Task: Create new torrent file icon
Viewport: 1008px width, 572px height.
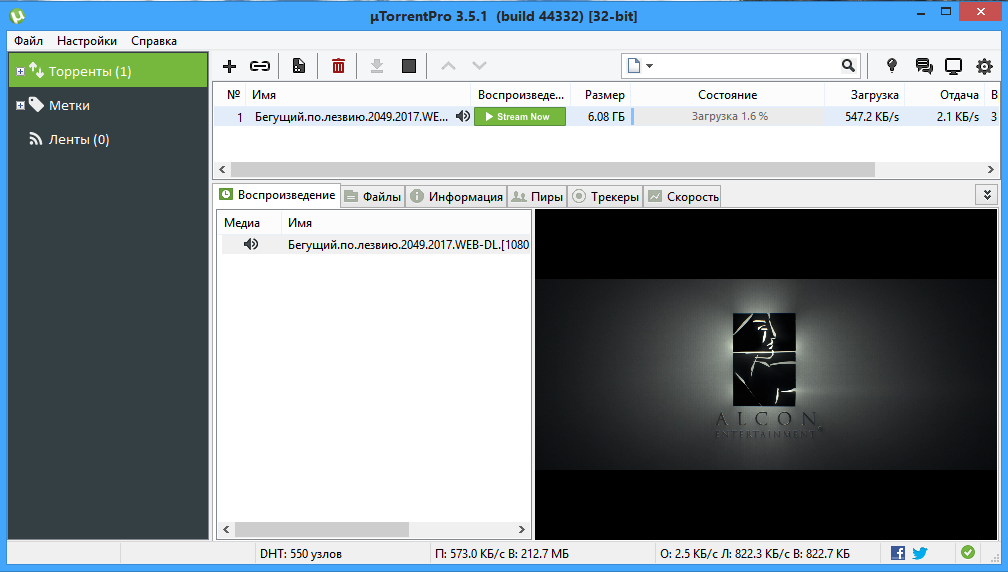Action: (299, 66)
